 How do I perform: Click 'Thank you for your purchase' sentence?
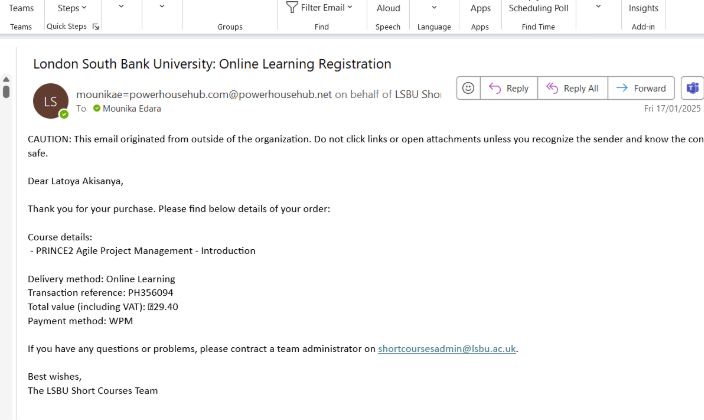pyautogui.click(x=179, y=209)
